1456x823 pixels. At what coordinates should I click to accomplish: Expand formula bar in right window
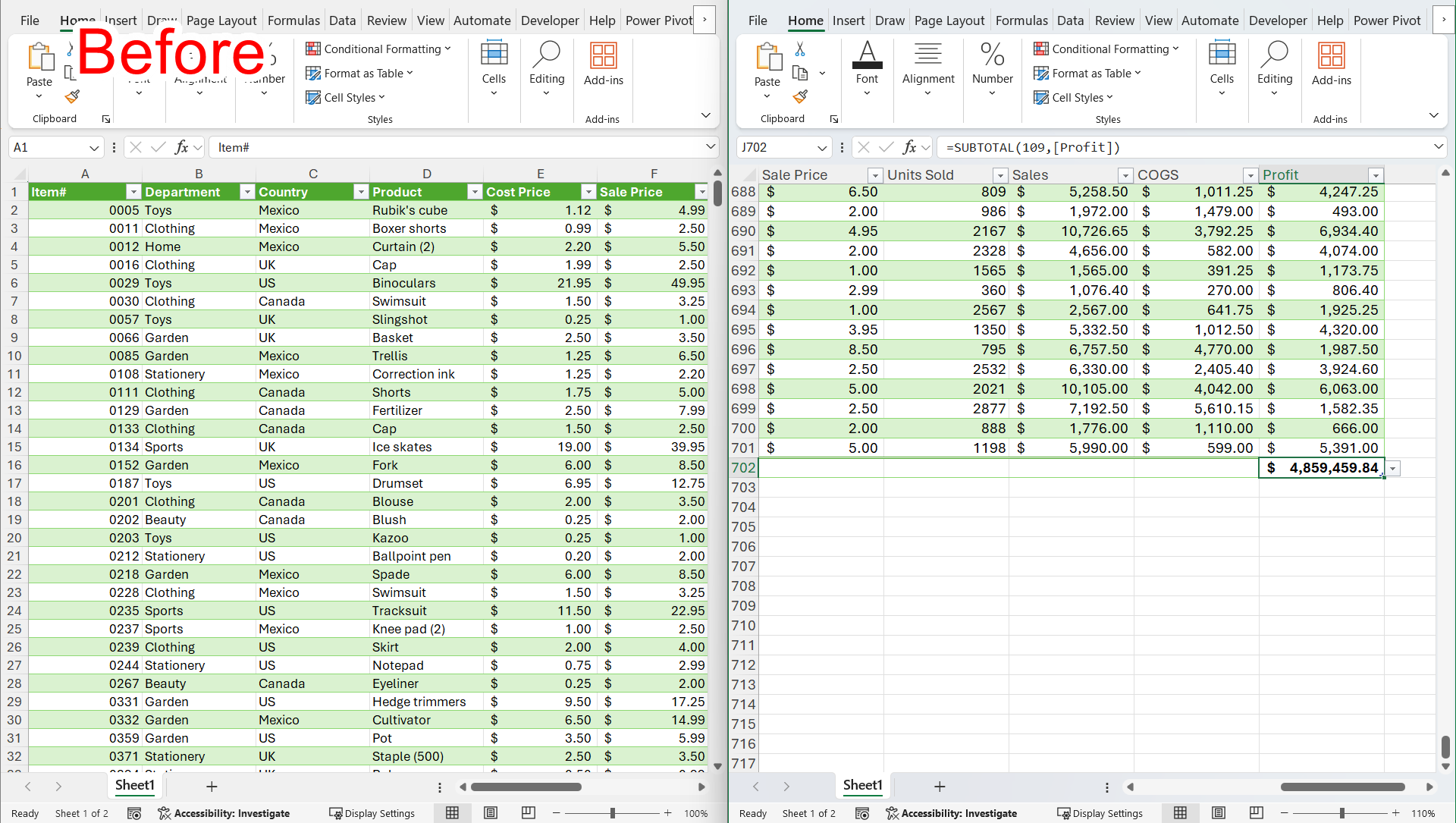(x=1439, y=146)
